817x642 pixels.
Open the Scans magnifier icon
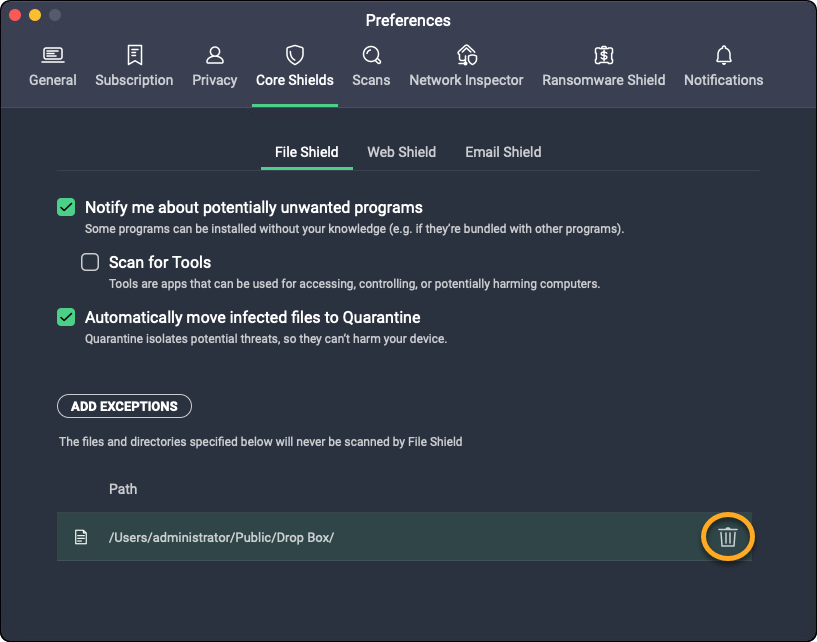click(372, 55)
